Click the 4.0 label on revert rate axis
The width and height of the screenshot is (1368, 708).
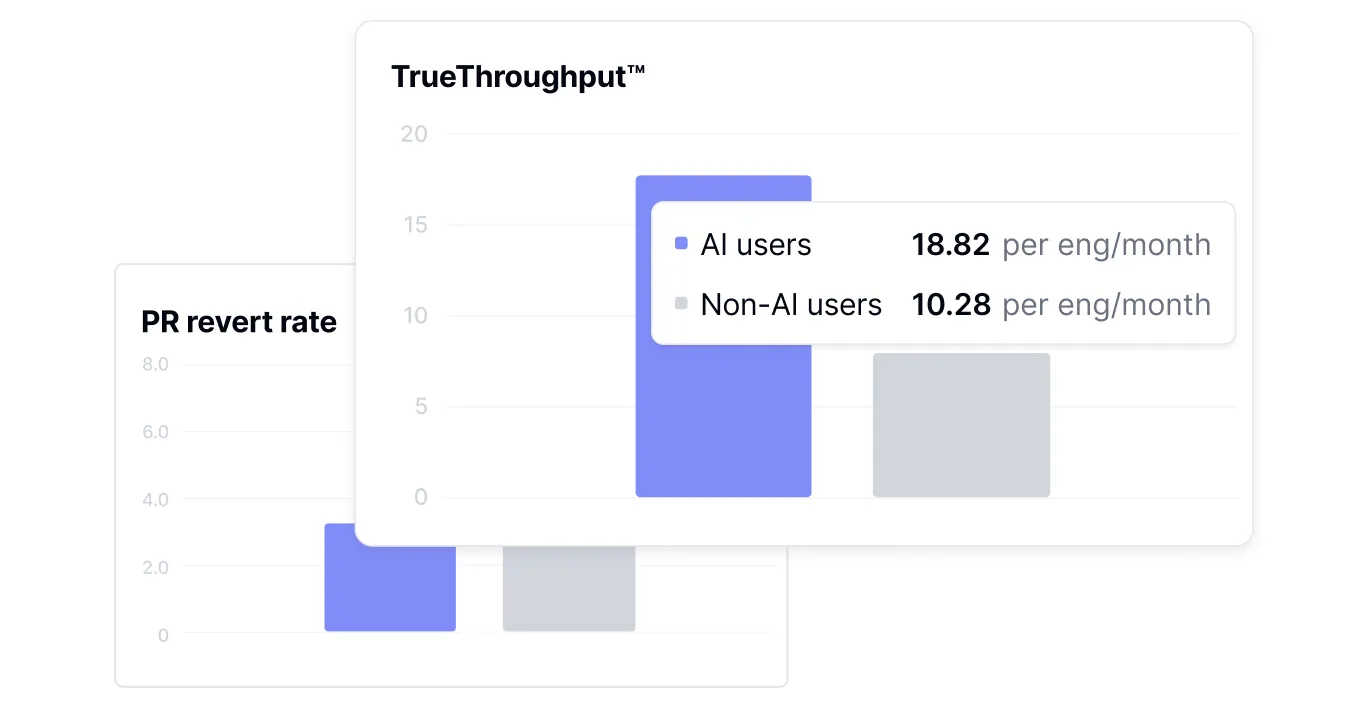(x=156, y=499)
